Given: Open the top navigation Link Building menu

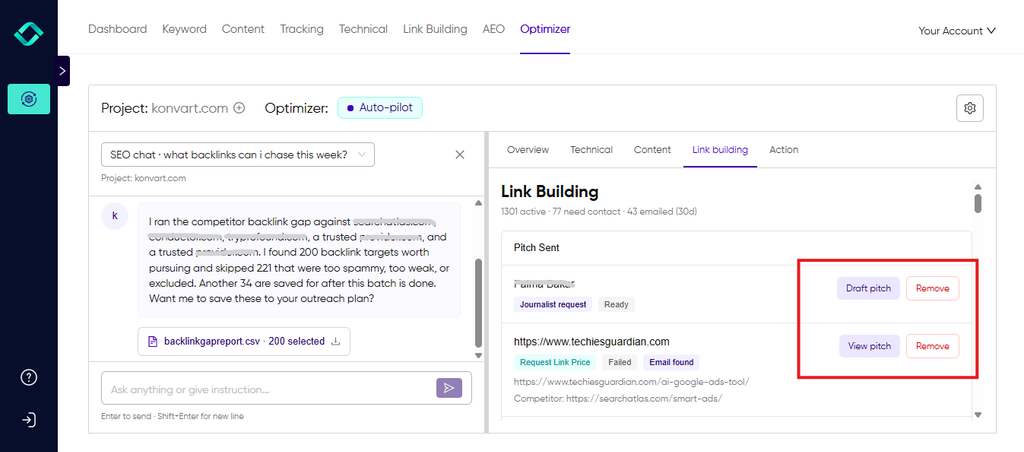Looking at the screenshot, I should click(x=435, y=29).
